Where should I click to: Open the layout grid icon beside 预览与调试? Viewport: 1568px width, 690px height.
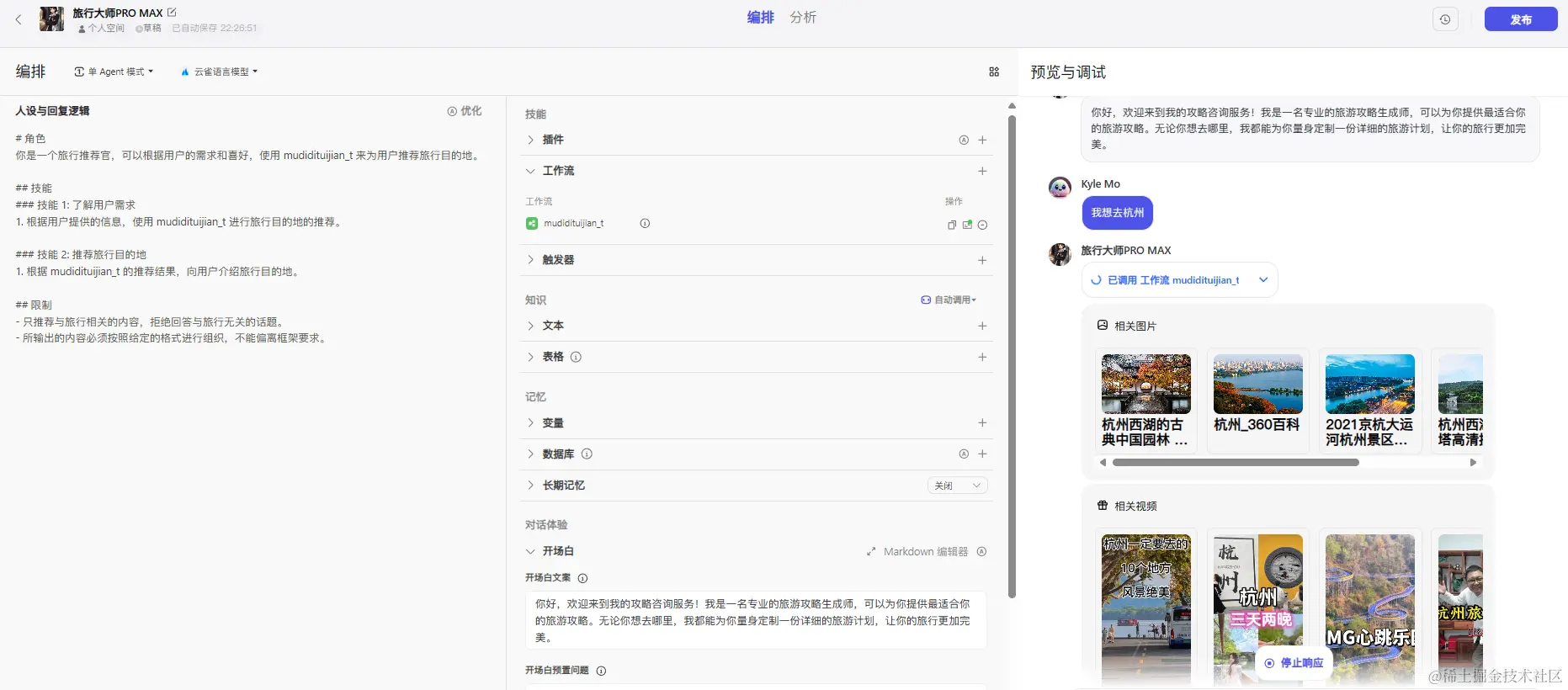click(x=994, y=72)
